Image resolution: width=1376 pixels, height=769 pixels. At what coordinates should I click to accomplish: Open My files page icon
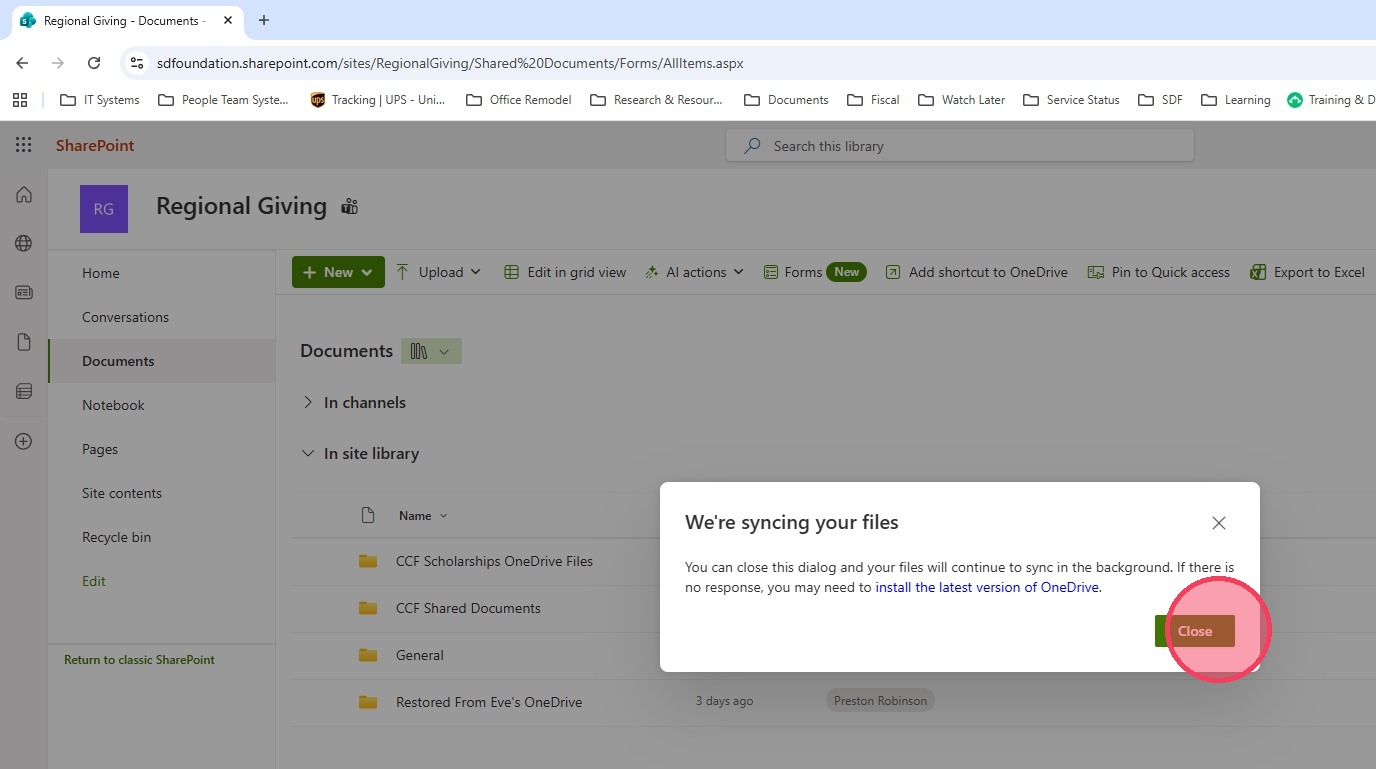[24, 342]
